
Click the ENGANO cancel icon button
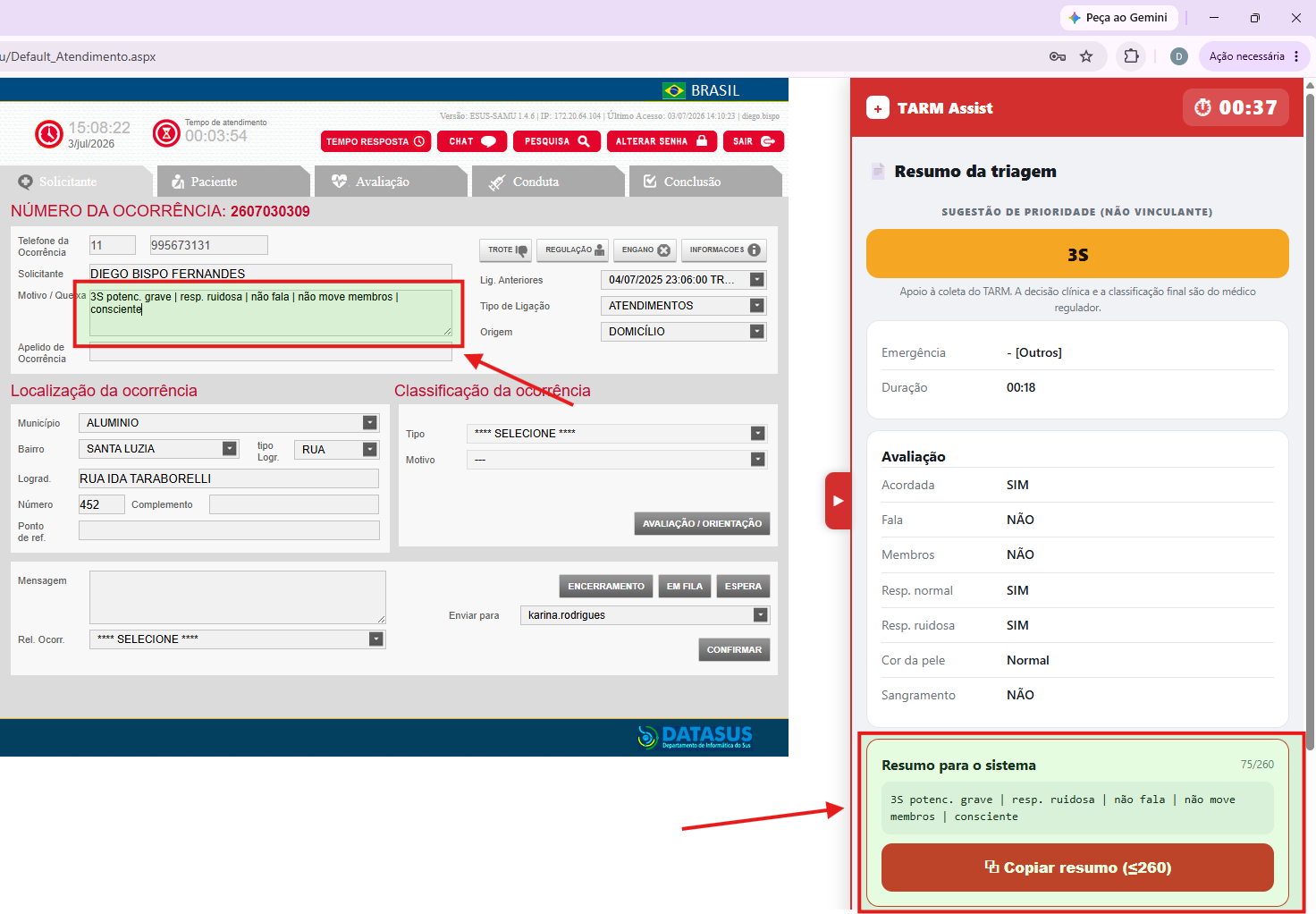(645, 250)
